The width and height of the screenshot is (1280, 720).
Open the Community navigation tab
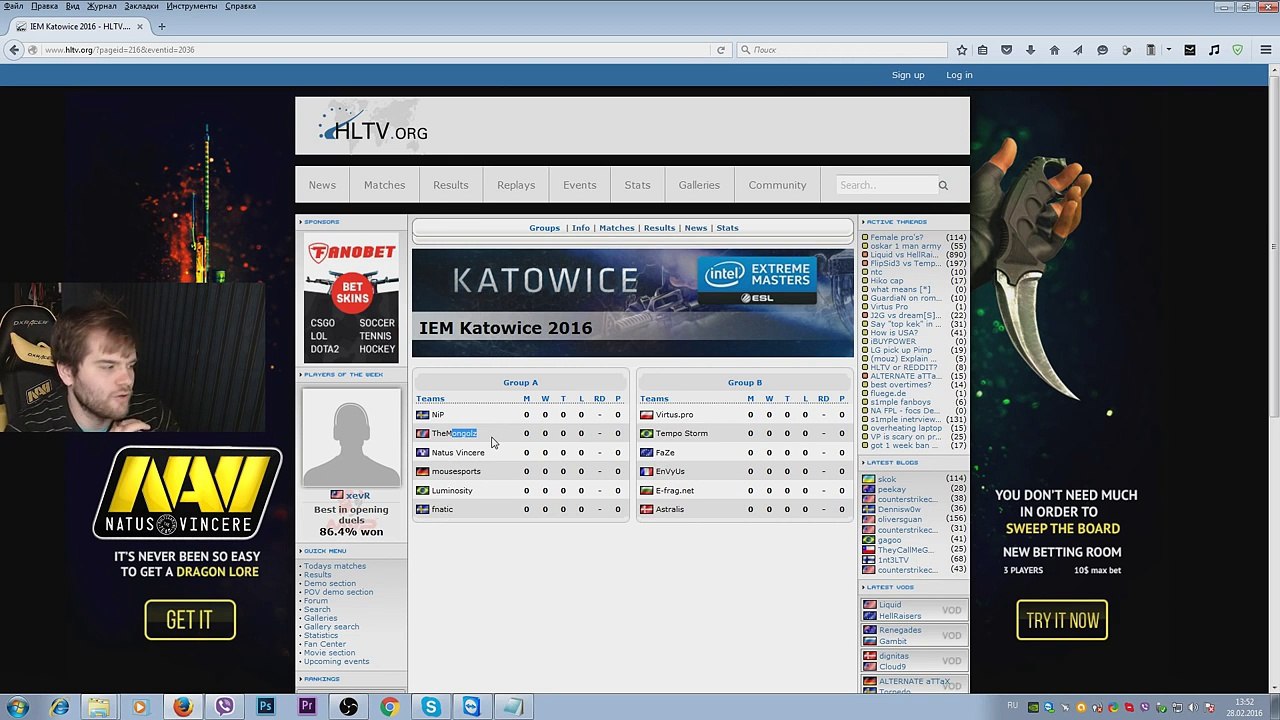(777, 185)
